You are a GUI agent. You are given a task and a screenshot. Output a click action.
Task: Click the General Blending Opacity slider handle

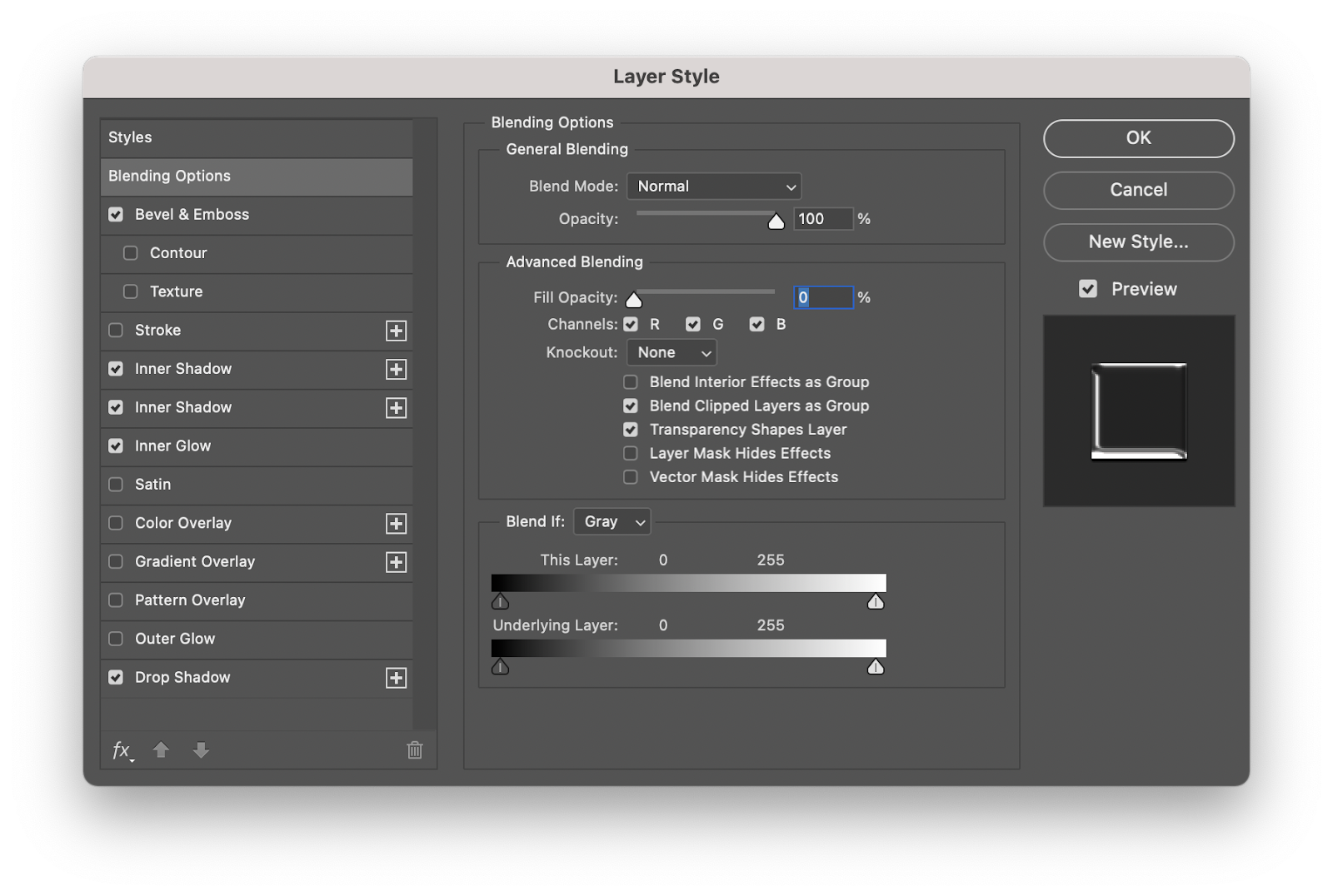[x=776, y=221]
